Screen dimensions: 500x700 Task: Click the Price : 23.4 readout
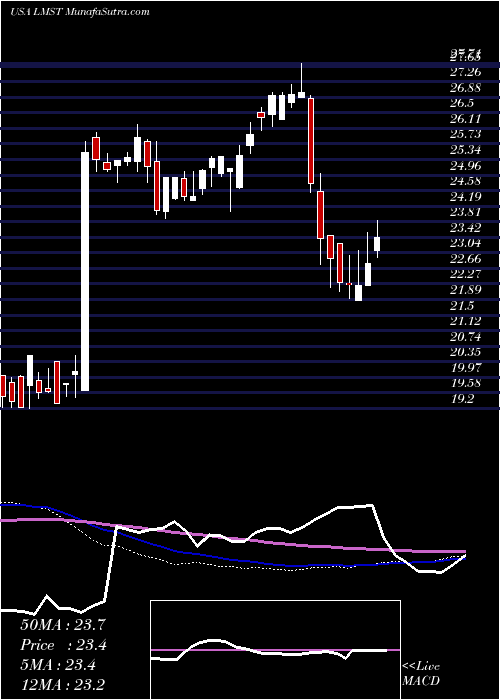pos(63,645)
